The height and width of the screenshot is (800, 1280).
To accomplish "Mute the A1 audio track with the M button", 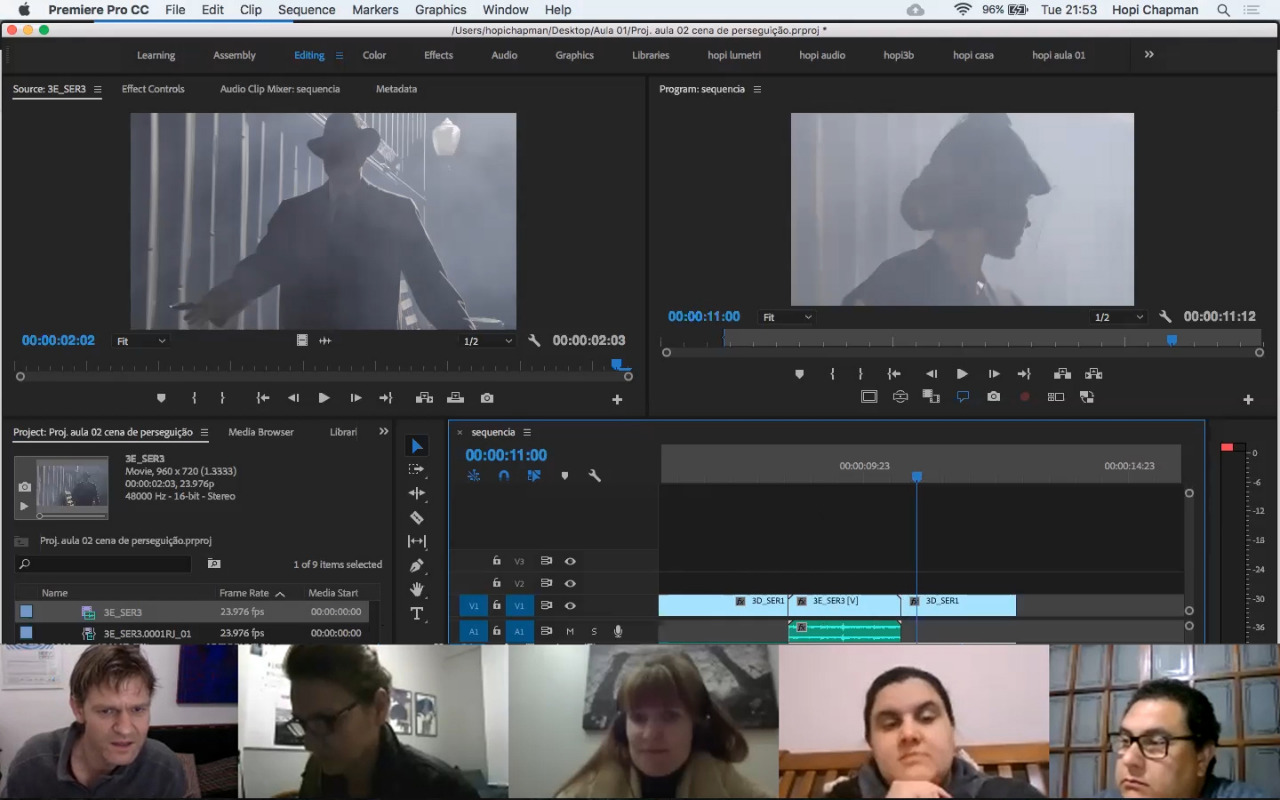I will (x=570, y=631).
